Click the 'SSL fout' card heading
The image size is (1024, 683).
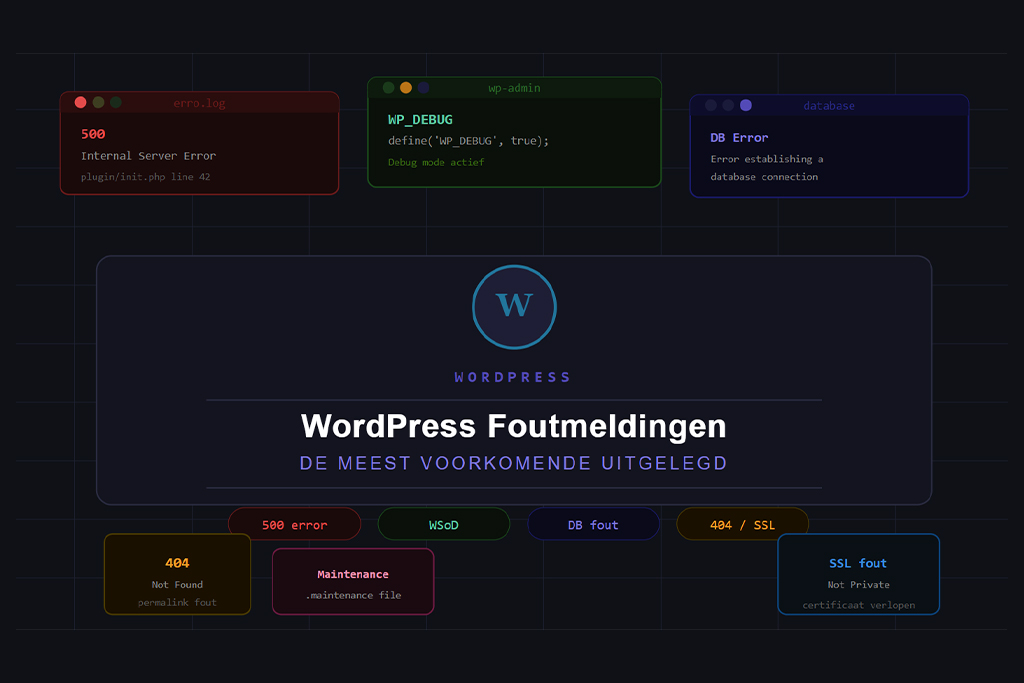click(x=858, y=563)
